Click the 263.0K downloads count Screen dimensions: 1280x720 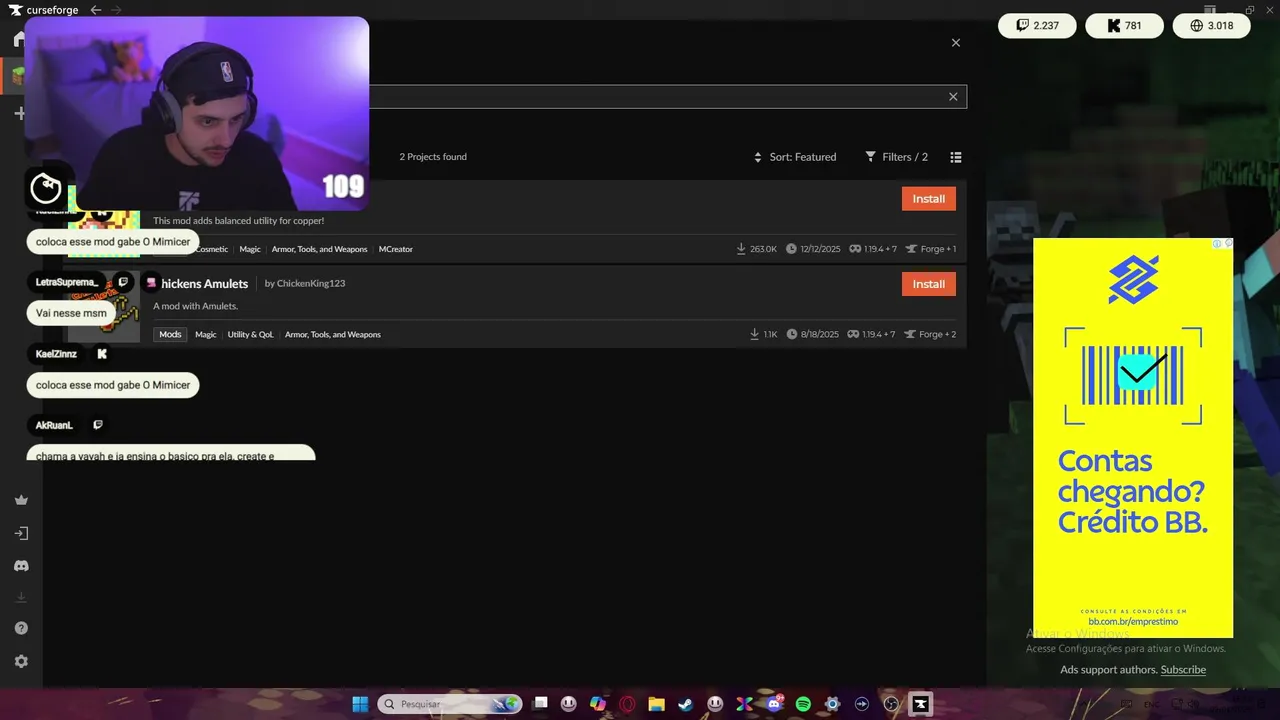(x=756, y=249)
